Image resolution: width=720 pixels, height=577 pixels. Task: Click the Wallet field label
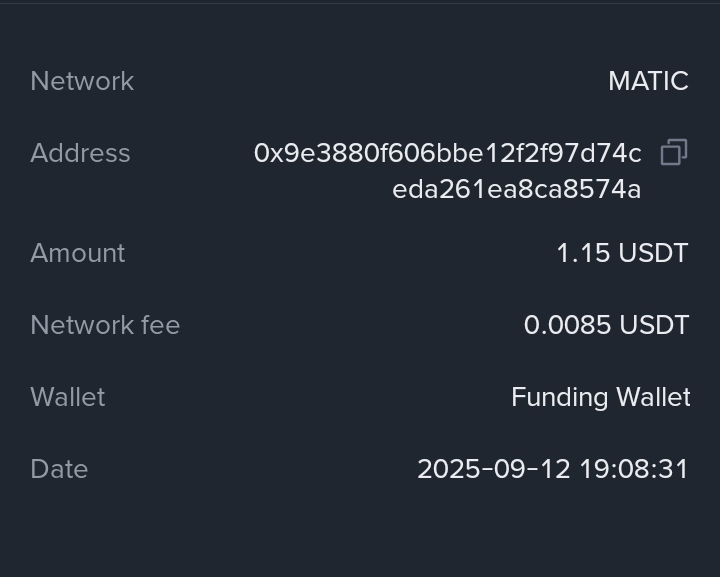click(x=68, y=397)
